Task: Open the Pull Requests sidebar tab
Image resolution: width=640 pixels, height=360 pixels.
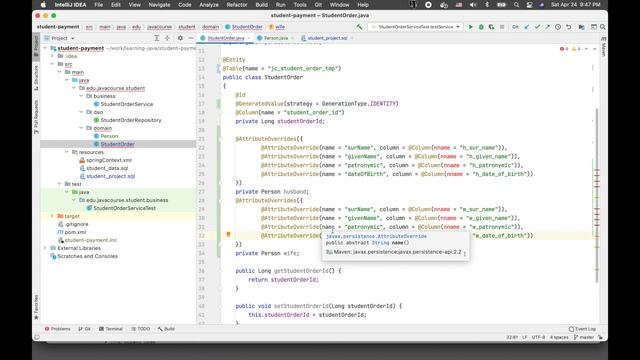Action: [x=36, y=117]
